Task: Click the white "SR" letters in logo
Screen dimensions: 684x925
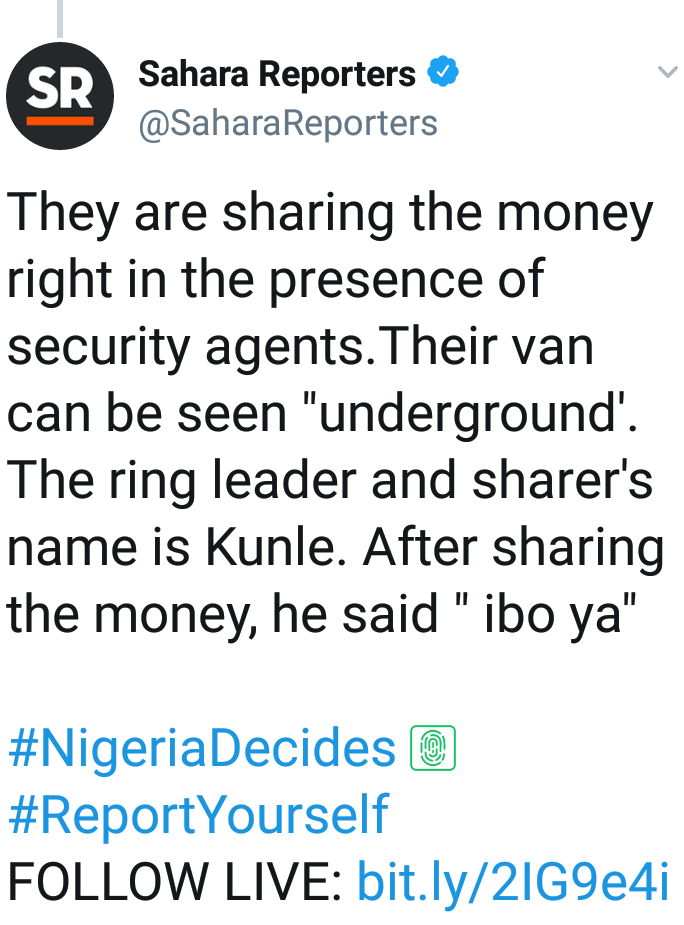Action: coord(60,90)
